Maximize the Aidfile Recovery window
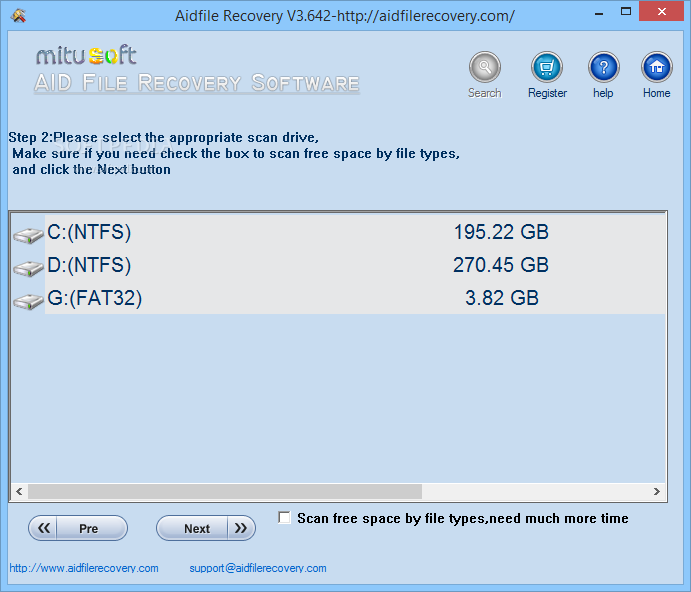This screenshot has height=592, width=691. [x=626, y=12]
